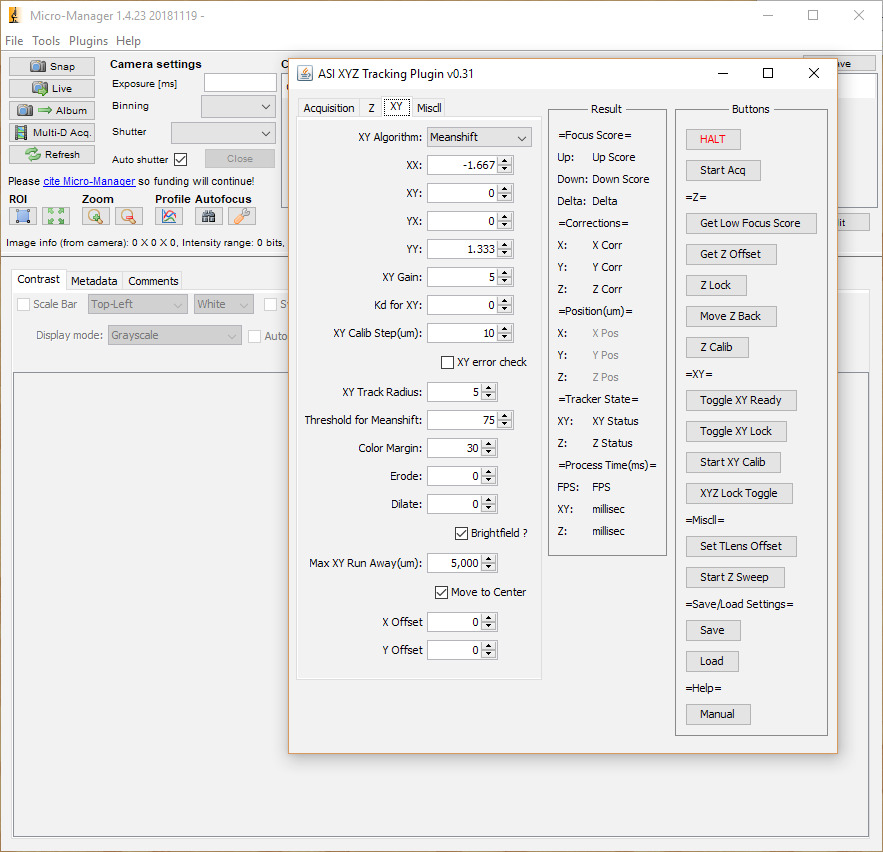
Task: Open the line Profile chart icon
Action: click(x=169, y=216)
